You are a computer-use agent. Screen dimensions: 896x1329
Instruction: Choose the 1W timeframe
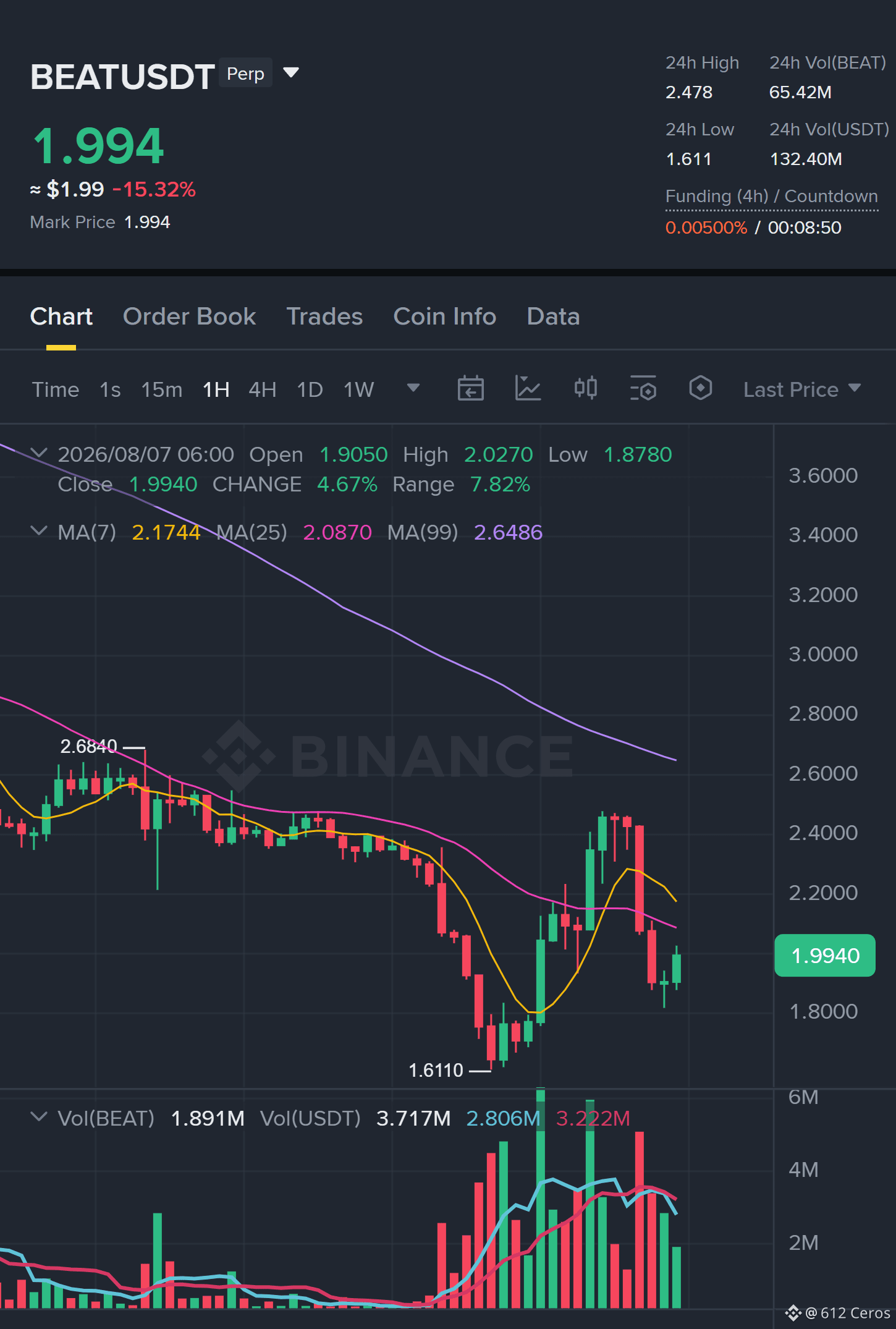pyautogui.click(x=358, y=389)
